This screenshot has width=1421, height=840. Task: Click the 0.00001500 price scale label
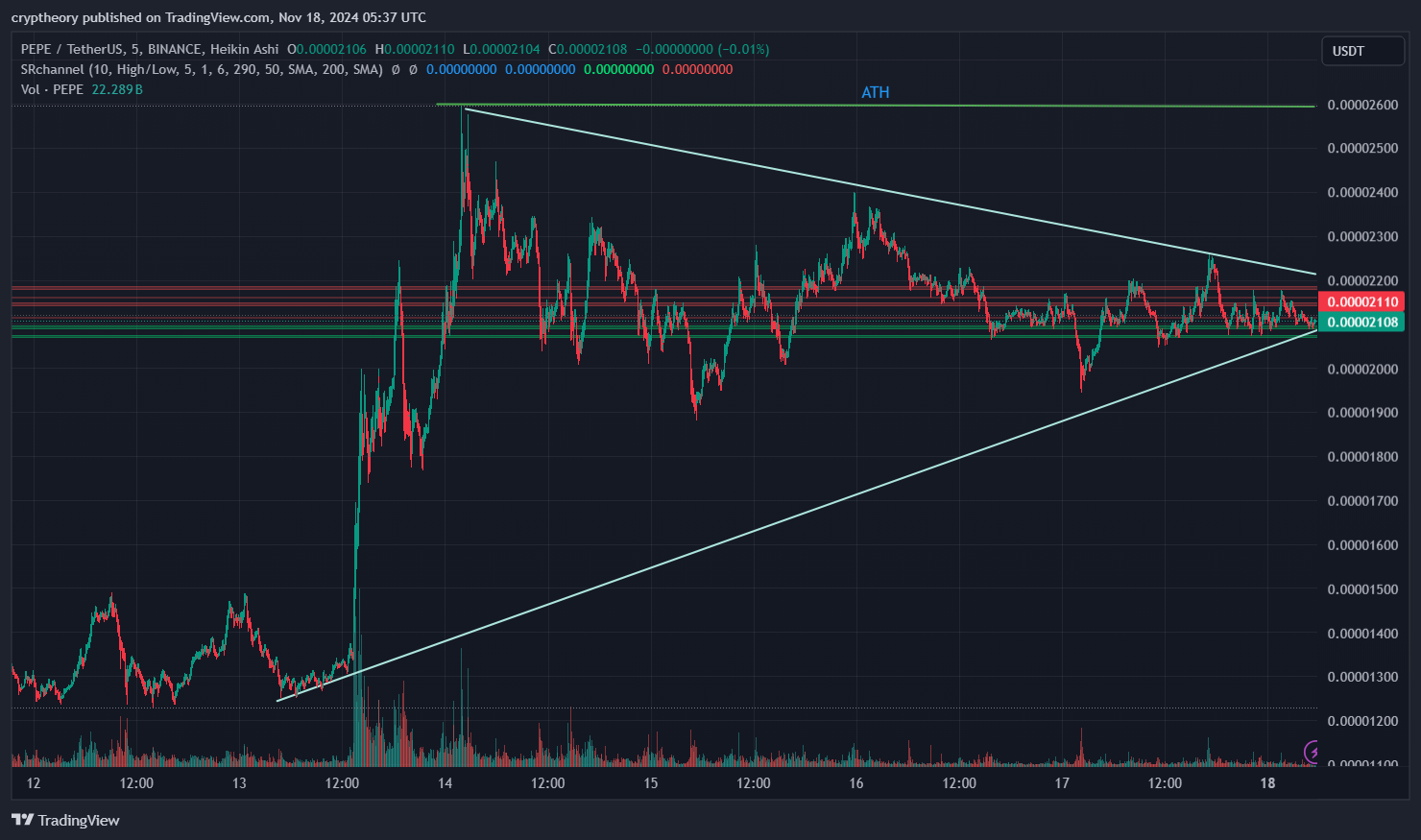pos(1362,588)
